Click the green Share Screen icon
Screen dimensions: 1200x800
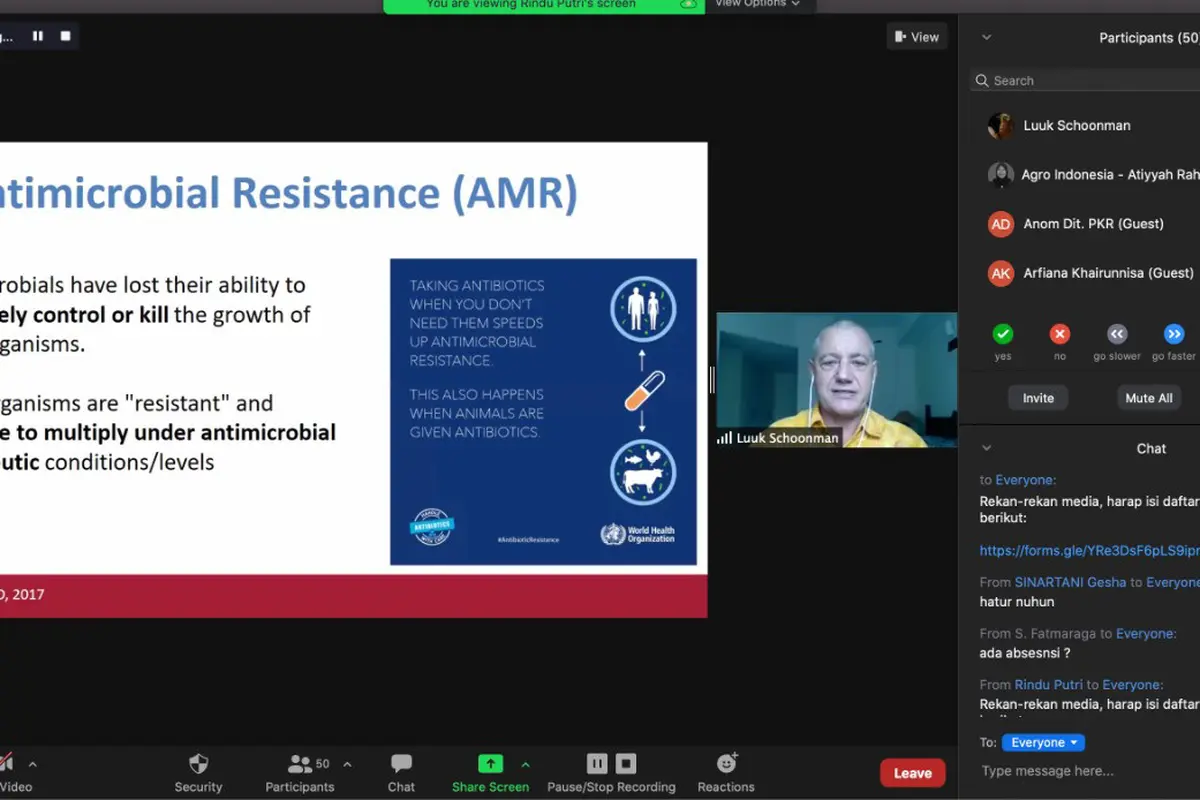(490, 764)
